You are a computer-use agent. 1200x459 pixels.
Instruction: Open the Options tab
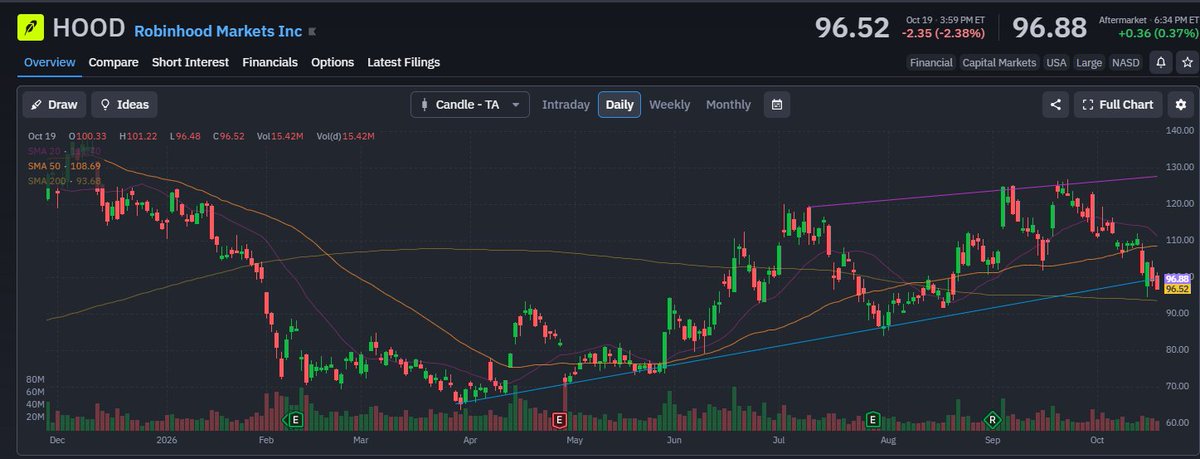(x=333, y=62)
